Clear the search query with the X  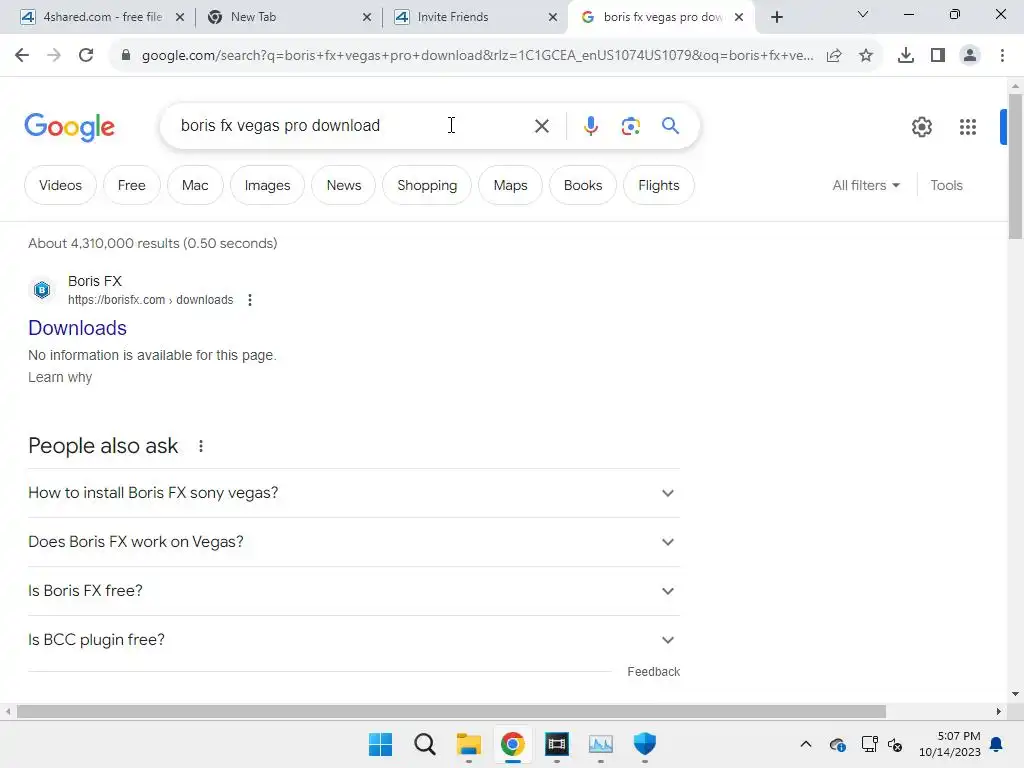click(541, 126)
